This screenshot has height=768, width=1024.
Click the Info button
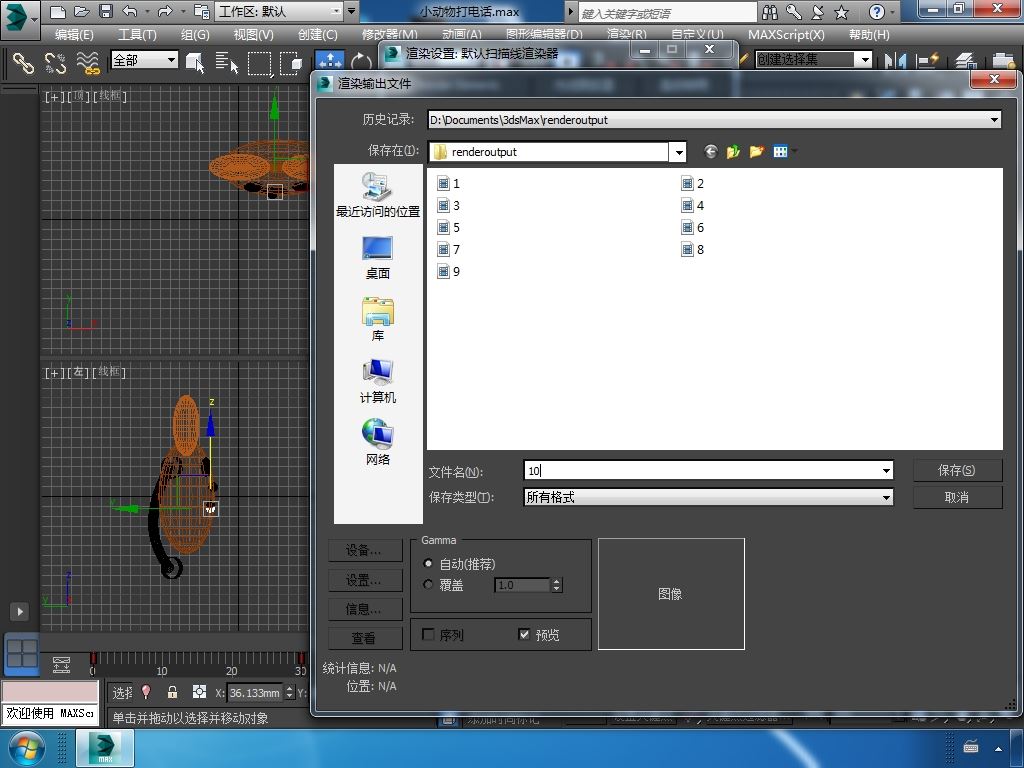click(x=365, y=609)
